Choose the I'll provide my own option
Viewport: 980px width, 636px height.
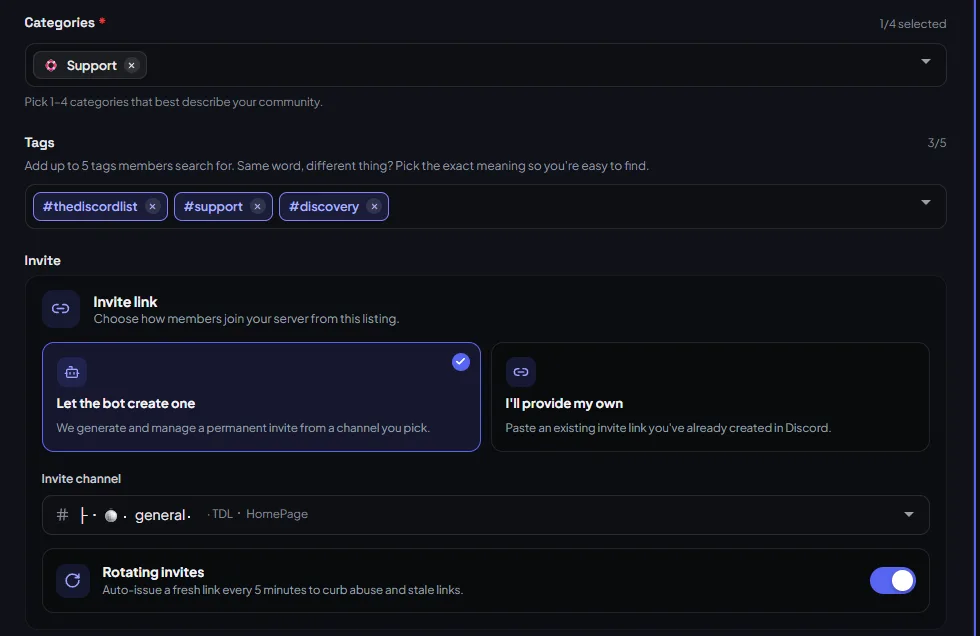click(710, 397)
